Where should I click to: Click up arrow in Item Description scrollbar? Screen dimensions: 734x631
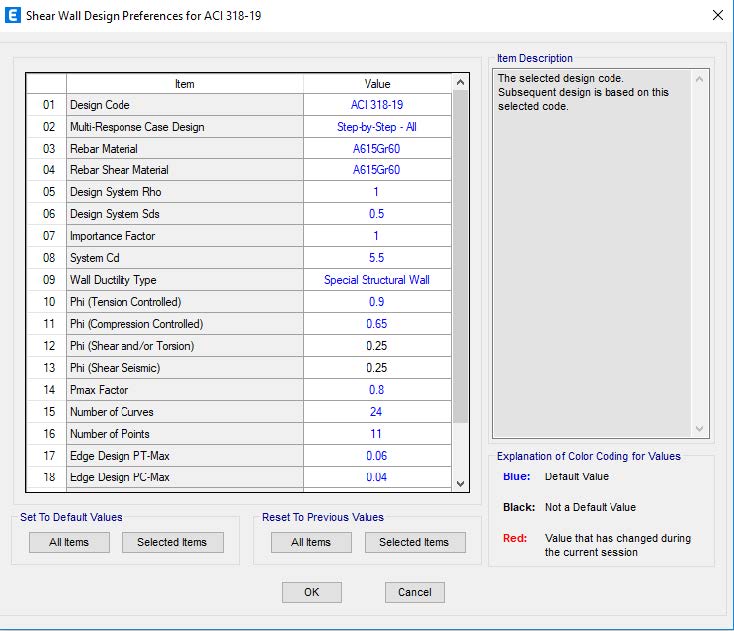click(699, 79)
